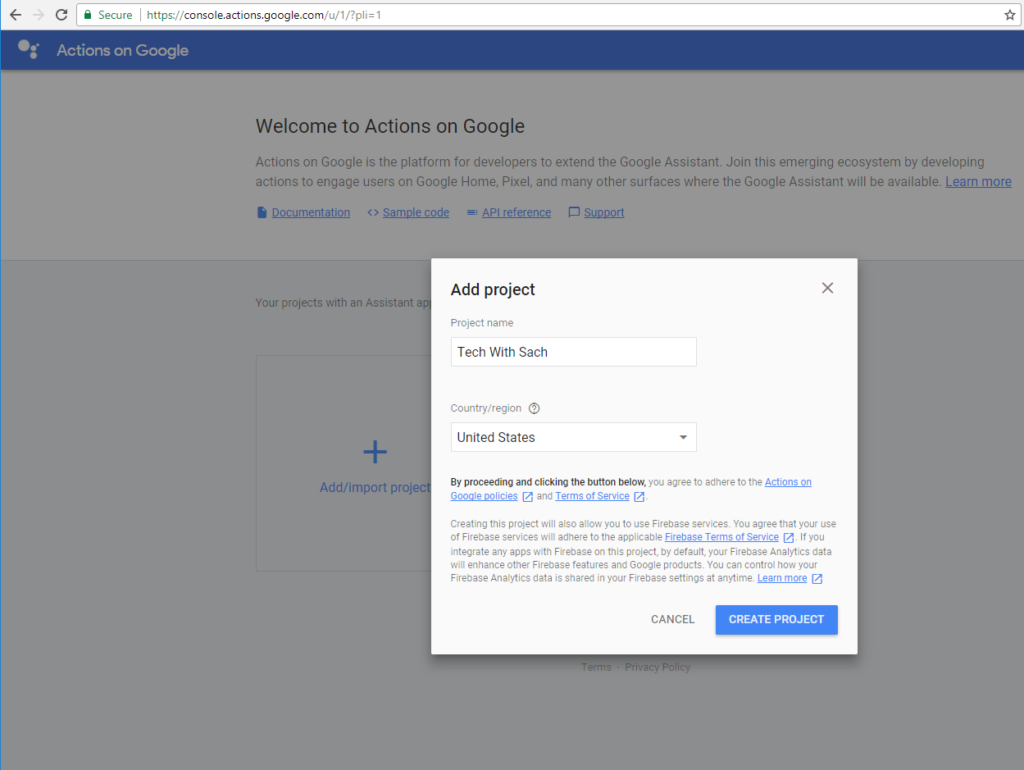This screenshot has height=770, width=1024.
Task: Click the dropdown arrow in the Country/region field
Action: (x=683, y=437)
